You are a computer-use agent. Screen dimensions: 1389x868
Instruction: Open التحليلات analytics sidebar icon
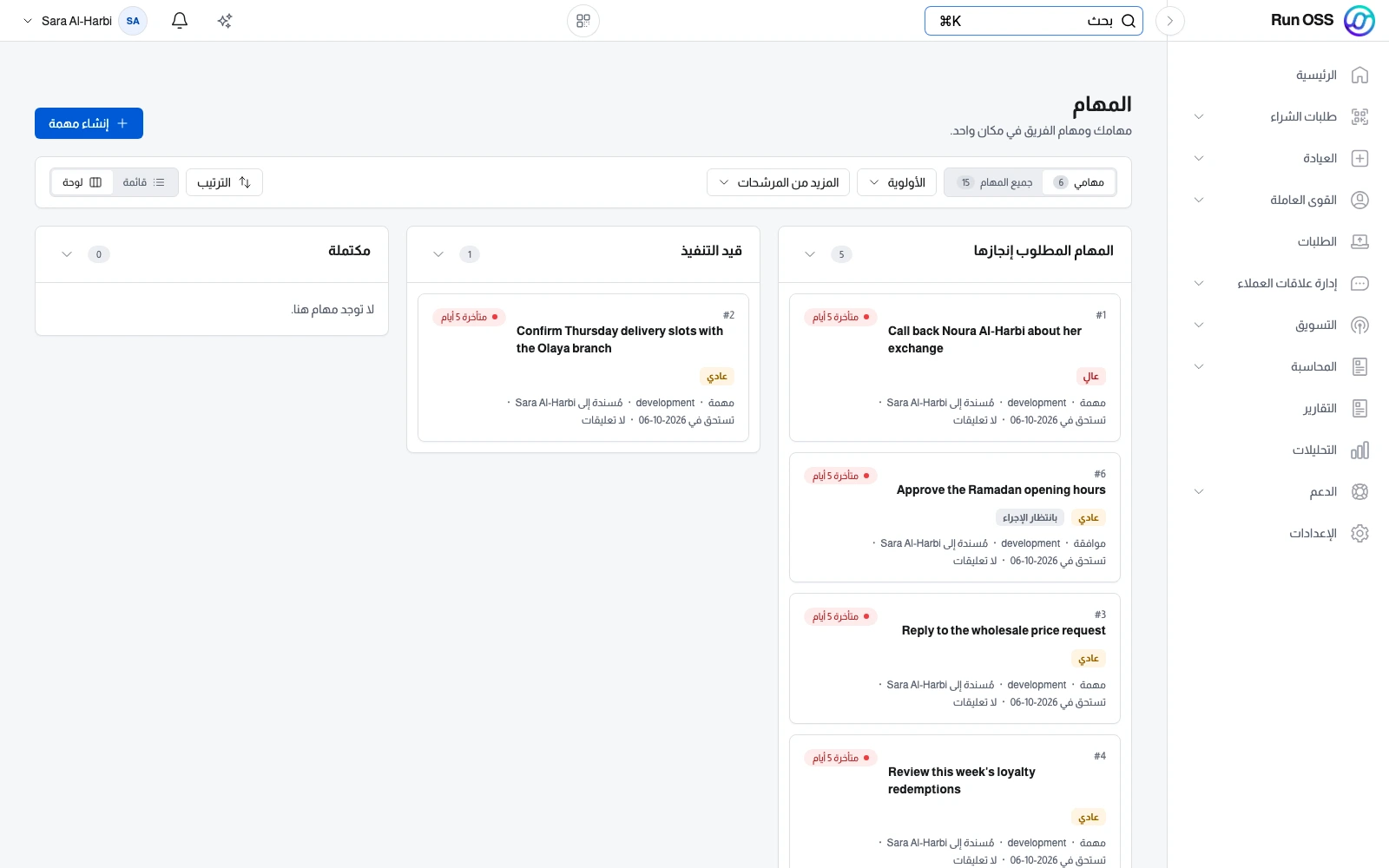pos(1359,450)
